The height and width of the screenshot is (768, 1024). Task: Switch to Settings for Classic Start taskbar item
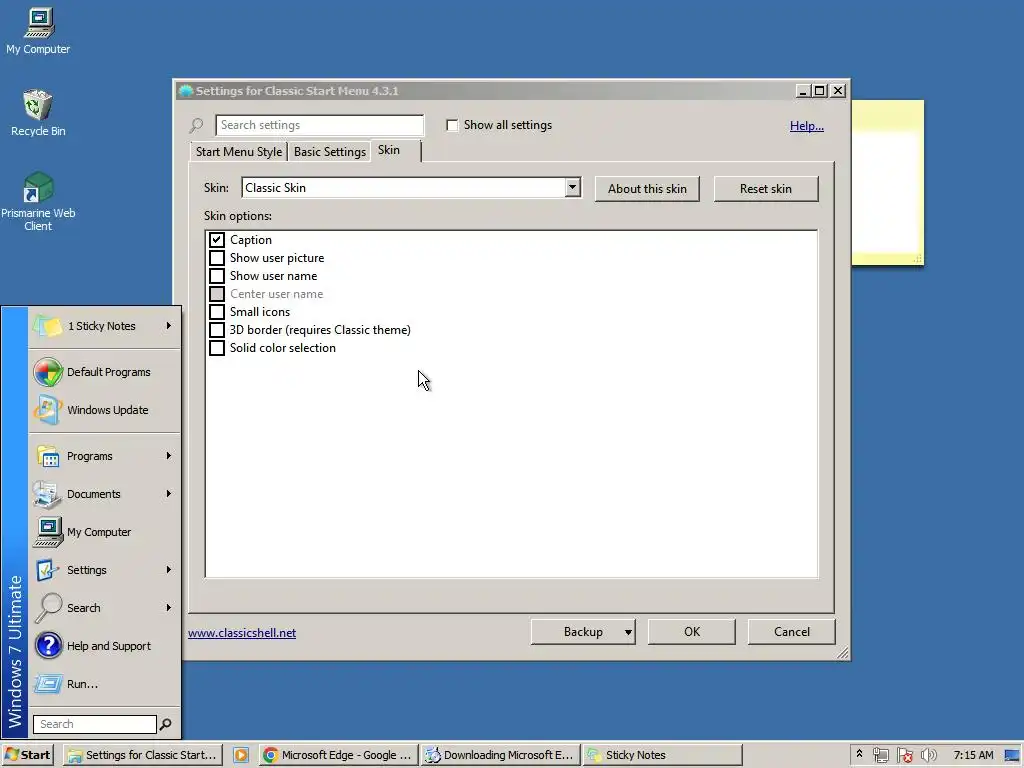point(143,755)
